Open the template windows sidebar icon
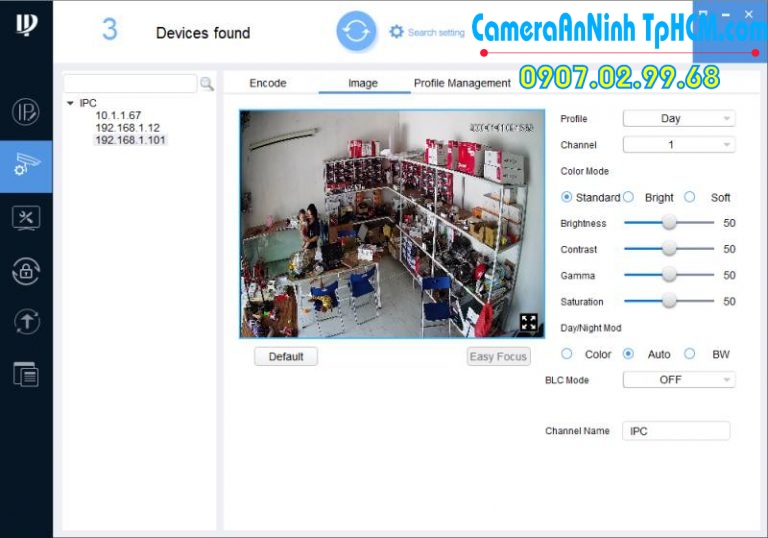This screenshot has height=538, width=768. pos(25,375)
